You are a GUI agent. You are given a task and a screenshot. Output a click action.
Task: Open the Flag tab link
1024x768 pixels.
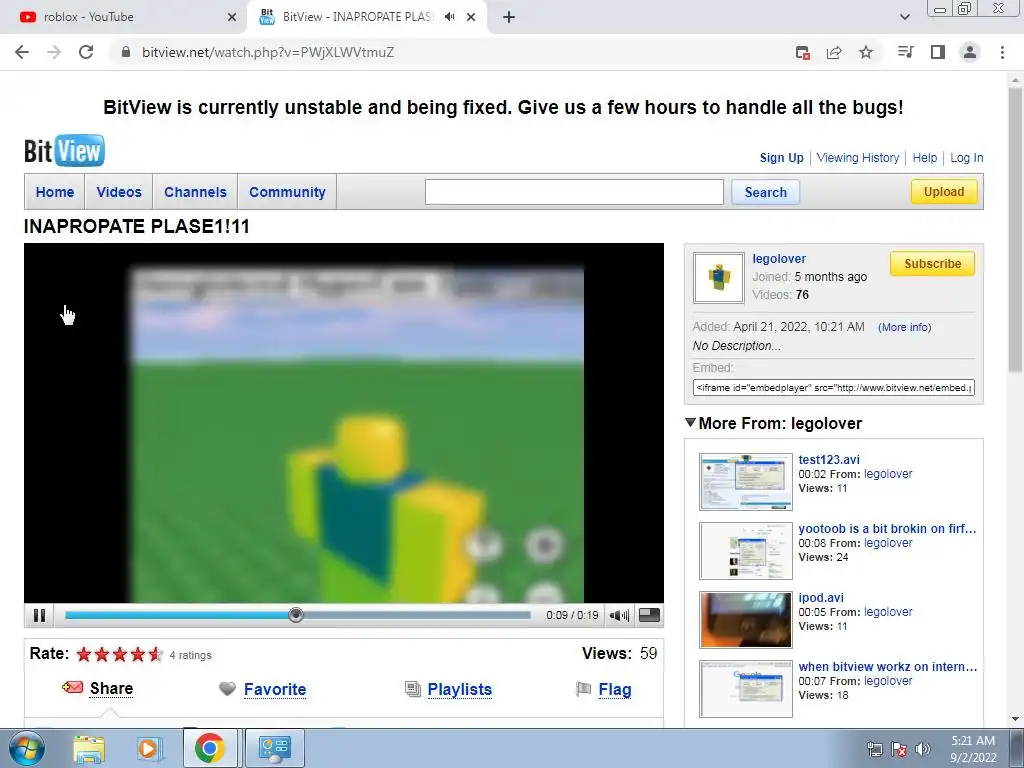[615, 690]
